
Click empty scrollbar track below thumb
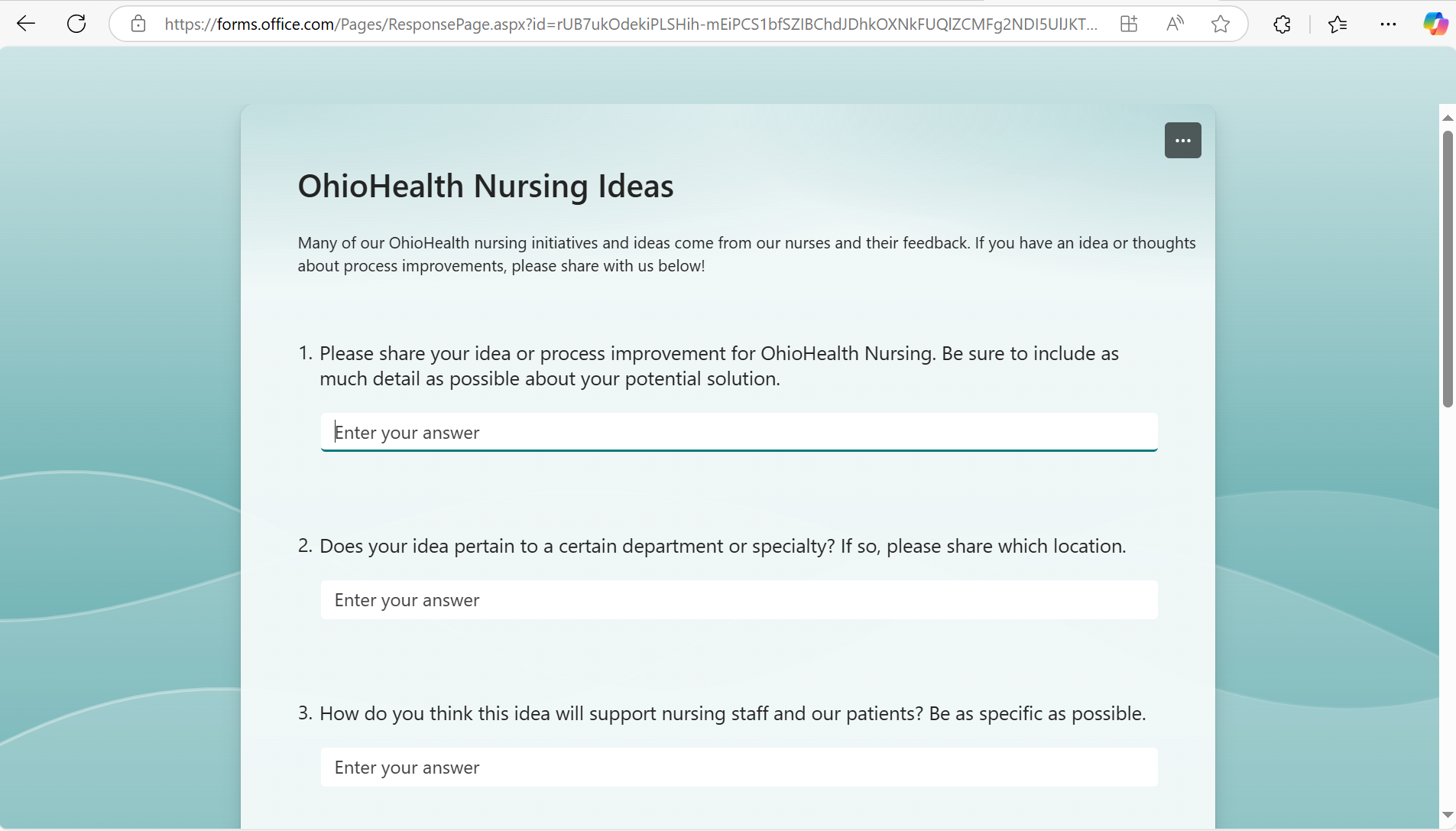1447,612
